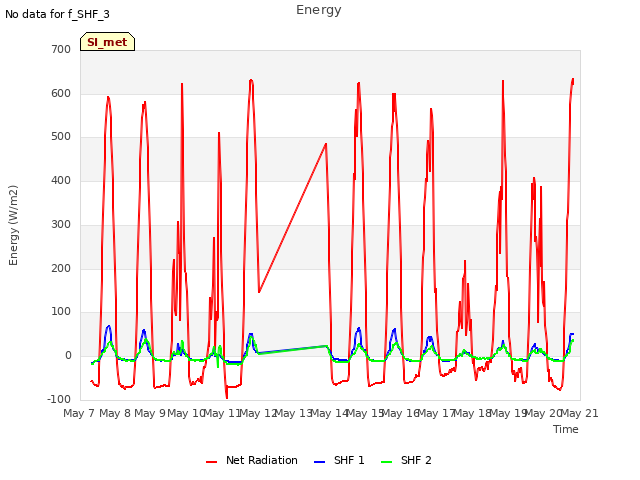
Task: Click the 'No data for f_SHF_3' message
Action: click(57, 14)
